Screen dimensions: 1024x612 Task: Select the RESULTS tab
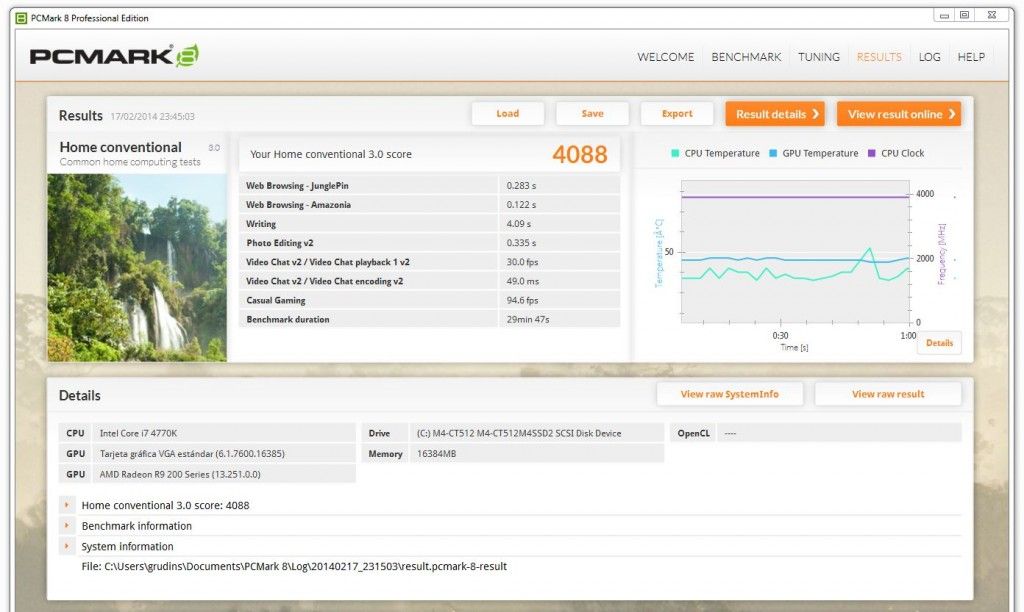tap(879, 57)
